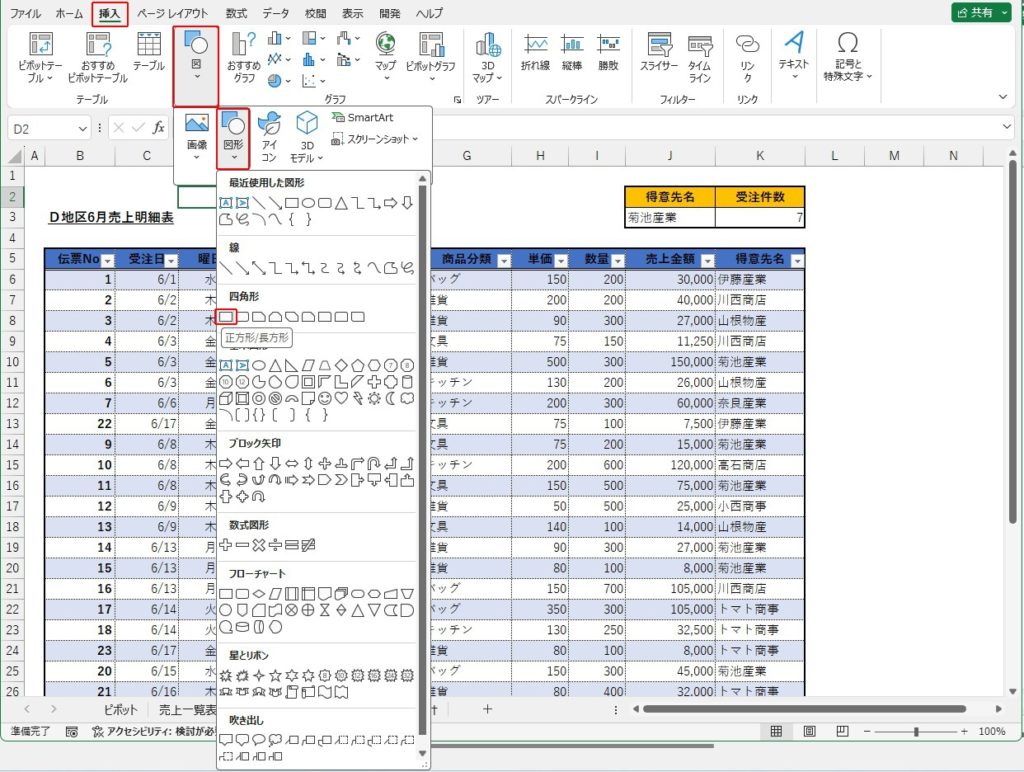Switch to page layout view in status bar
The image size is (1024, 772).
[x=808, y=732]
